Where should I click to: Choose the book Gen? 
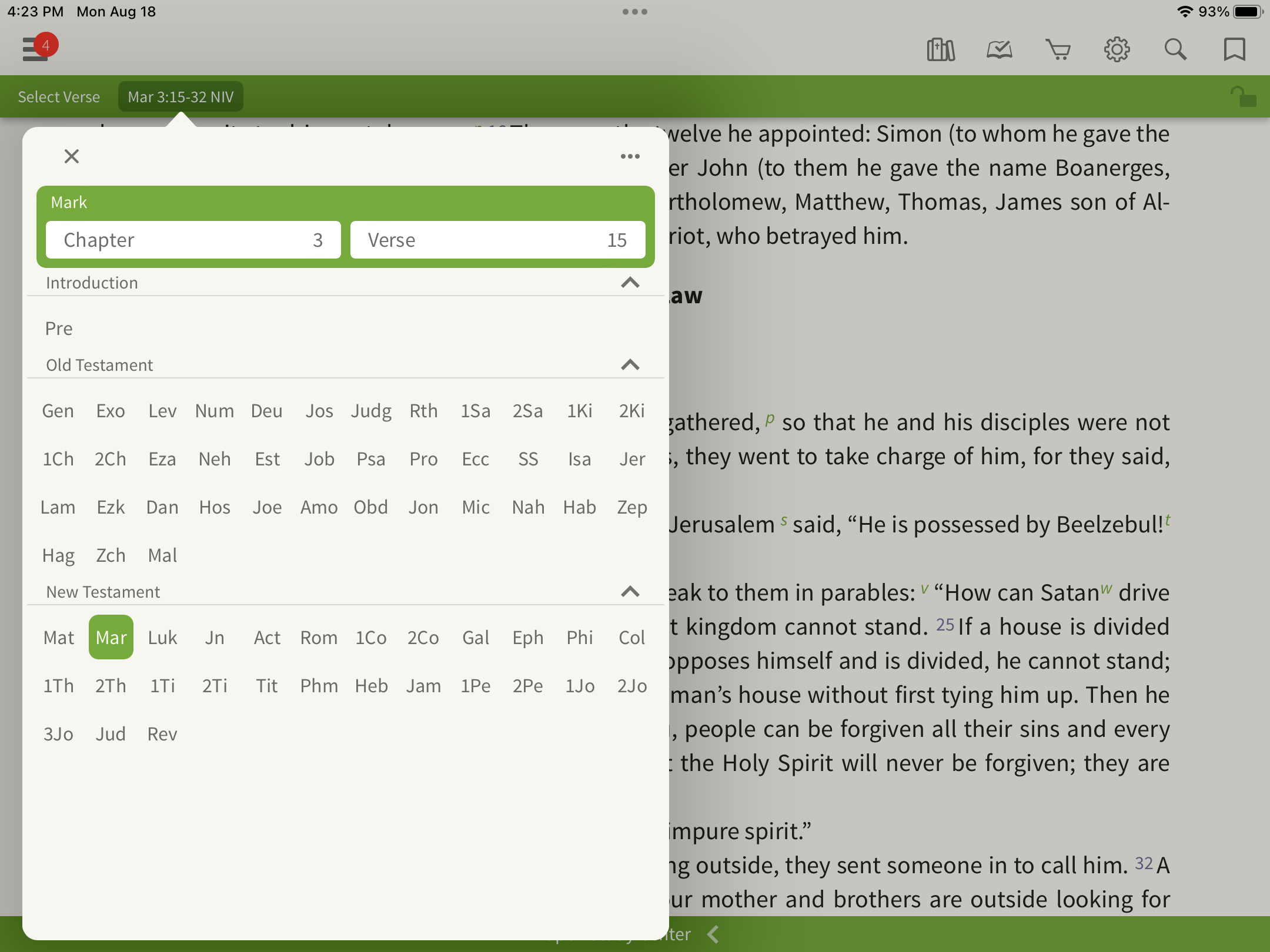(x=58, y=411)
